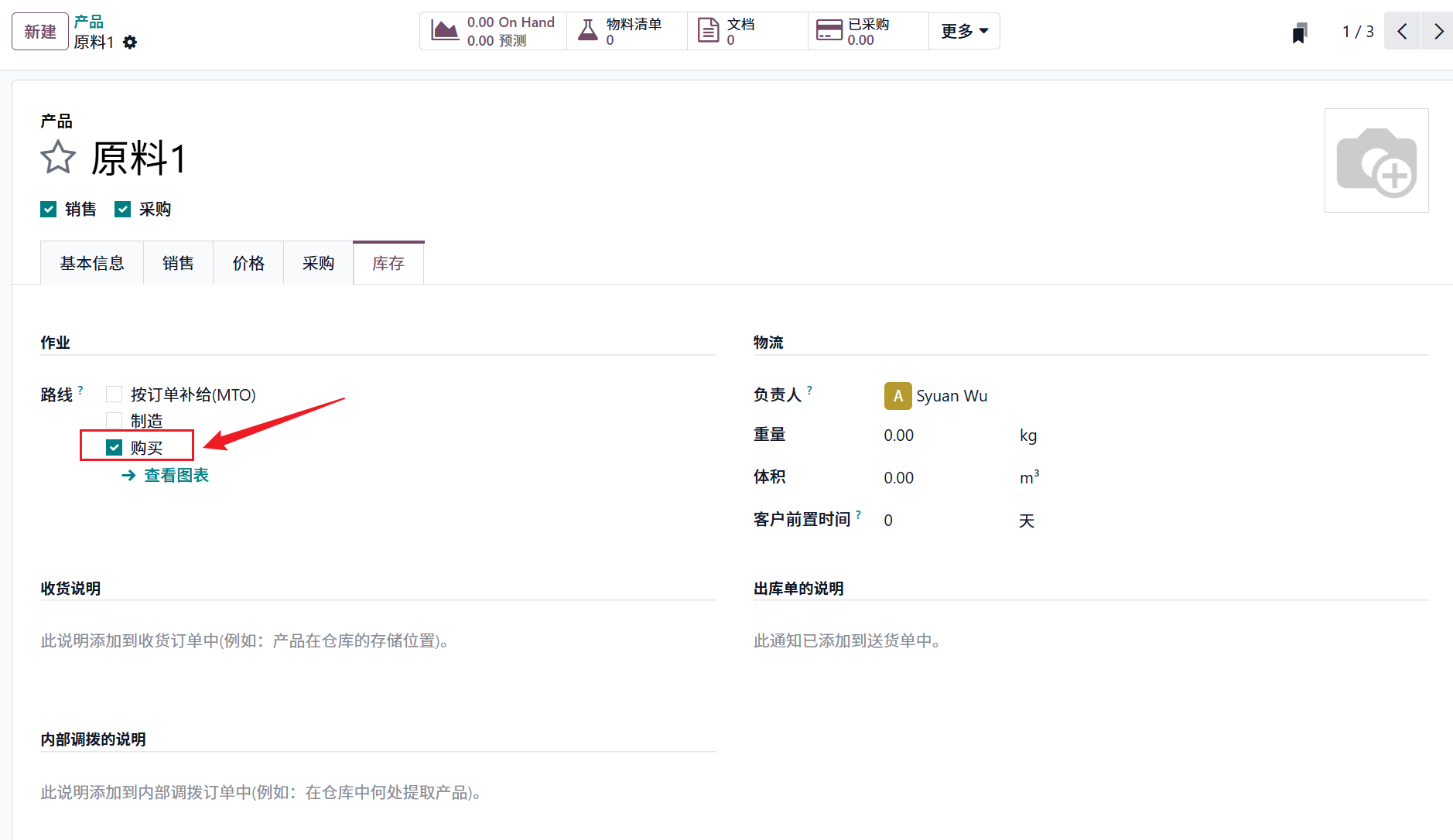Click the bookmark icon in the top bar
Viewport: 1453px width, 840px height.
point(1300,32)
